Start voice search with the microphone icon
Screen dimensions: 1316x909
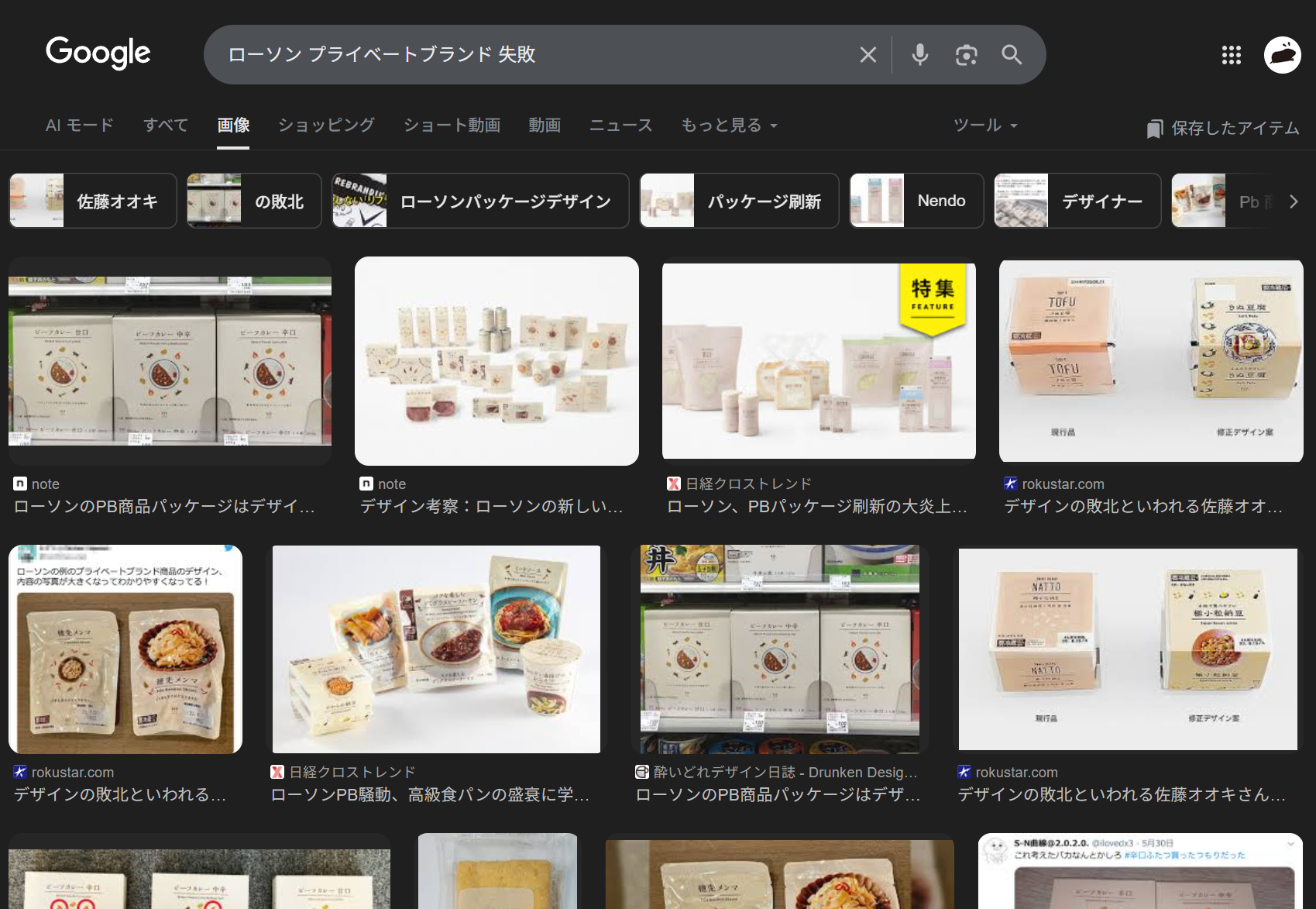pyautogui.click(x=920, y=54)
